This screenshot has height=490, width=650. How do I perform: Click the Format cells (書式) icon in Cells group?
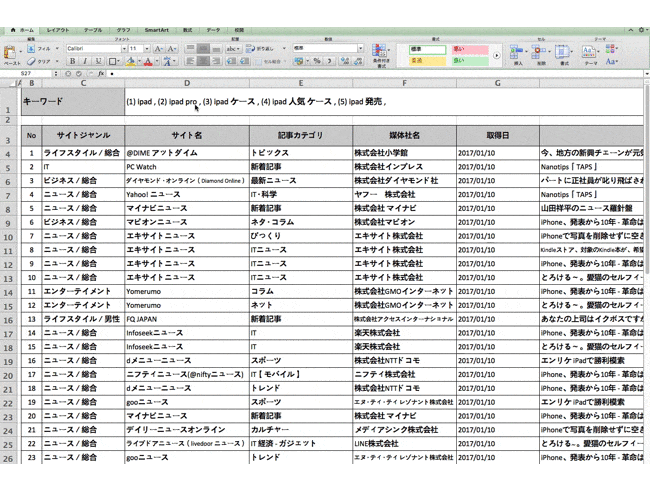[x=563, y=52]
